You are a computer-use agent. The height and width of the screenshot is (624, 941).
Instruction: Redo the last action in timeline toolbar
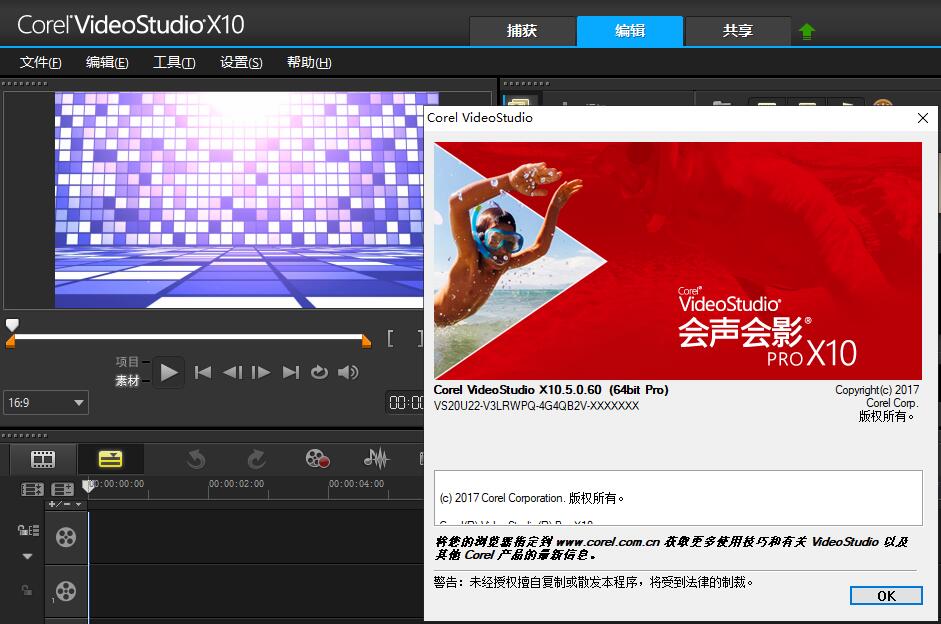click(x=257, y=460)
